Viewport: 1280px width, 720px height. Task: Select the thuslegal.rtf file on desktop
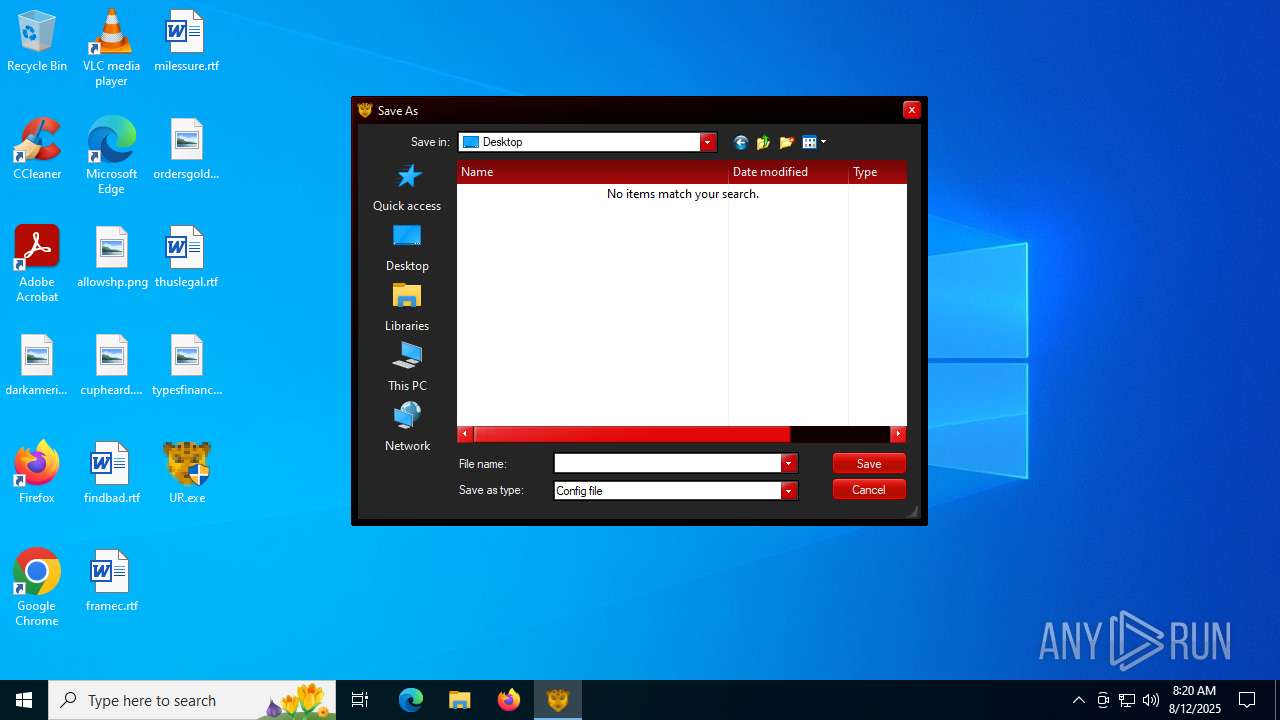186,258
